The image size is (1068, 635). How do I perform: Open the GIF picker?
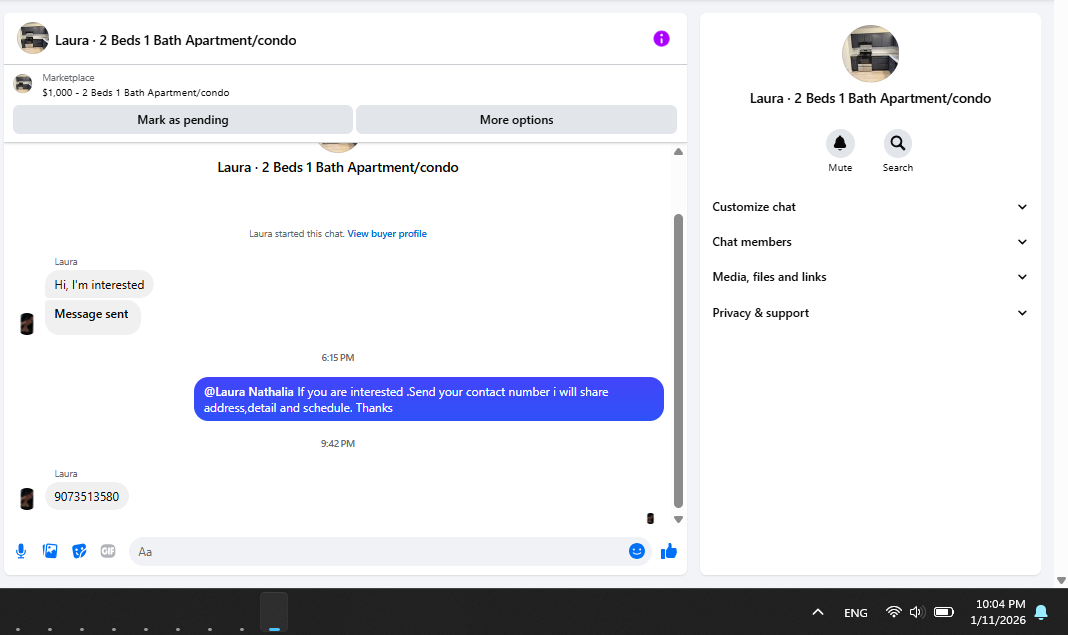click(x=108, y=551)
